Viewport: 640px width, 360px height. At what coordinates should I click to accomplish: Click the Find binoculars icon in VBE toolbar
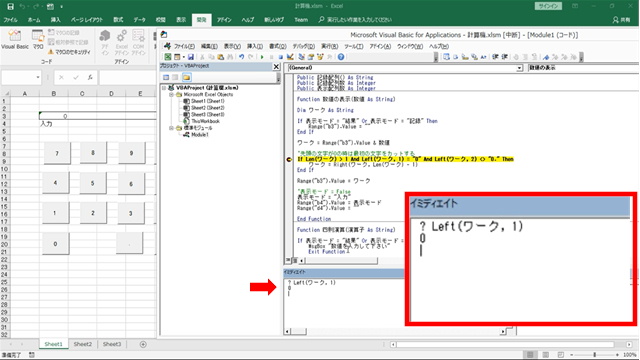[230, 57]
